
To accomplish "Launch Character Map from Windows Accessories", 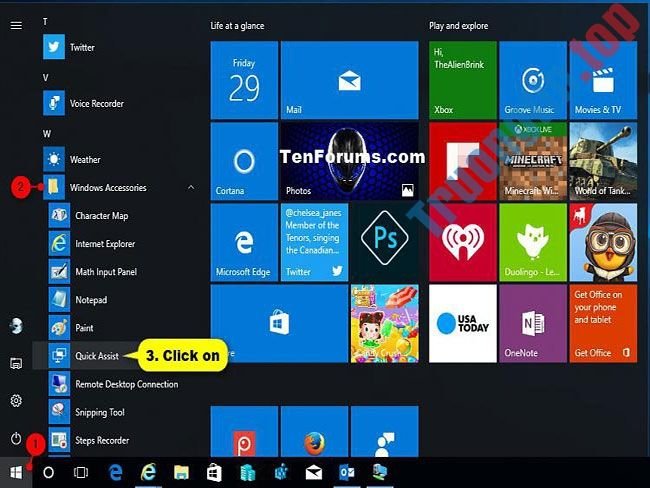I will click(101, 216).
